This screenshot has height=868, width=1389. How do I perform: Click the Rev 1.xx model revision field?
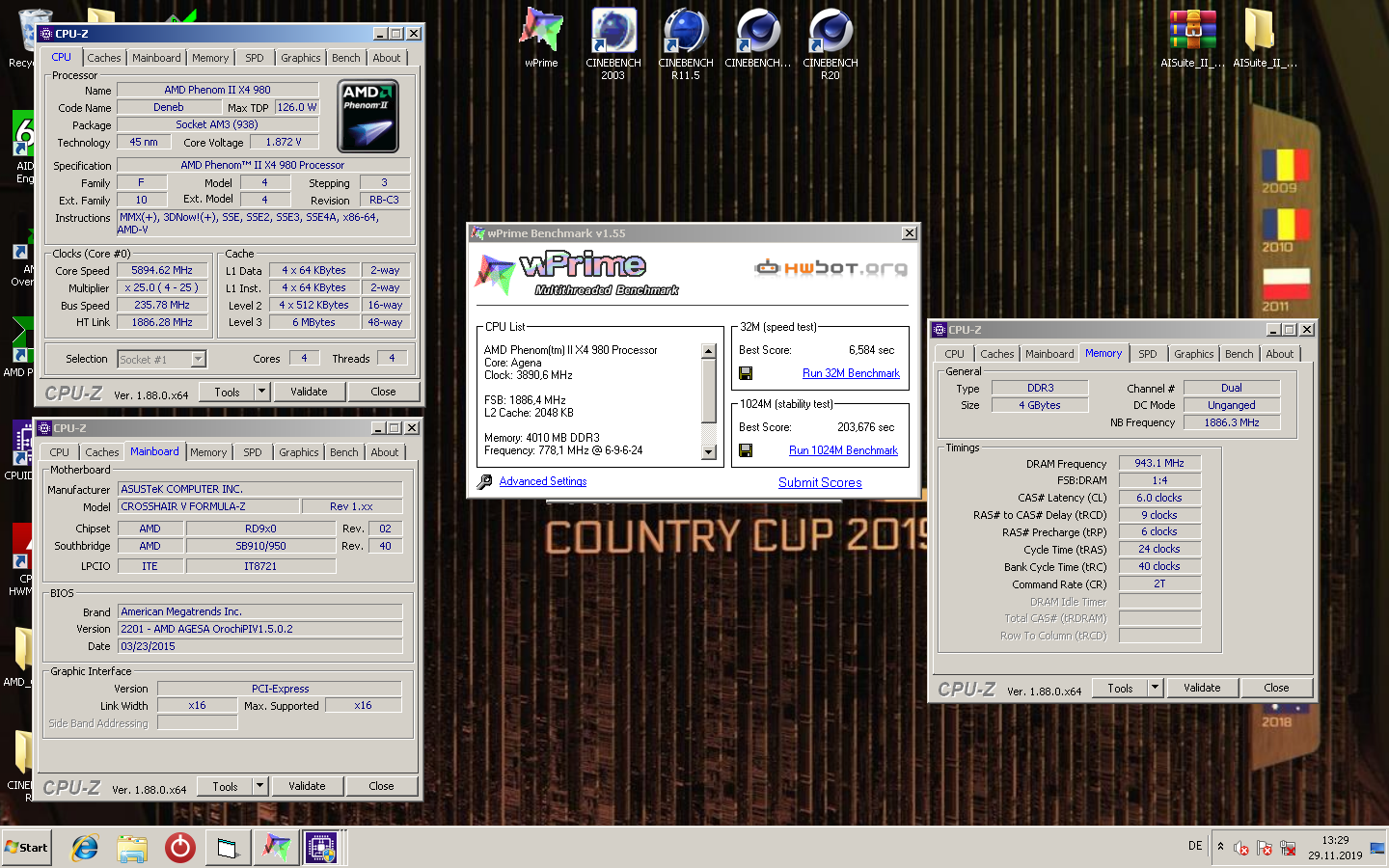(351, 506)
